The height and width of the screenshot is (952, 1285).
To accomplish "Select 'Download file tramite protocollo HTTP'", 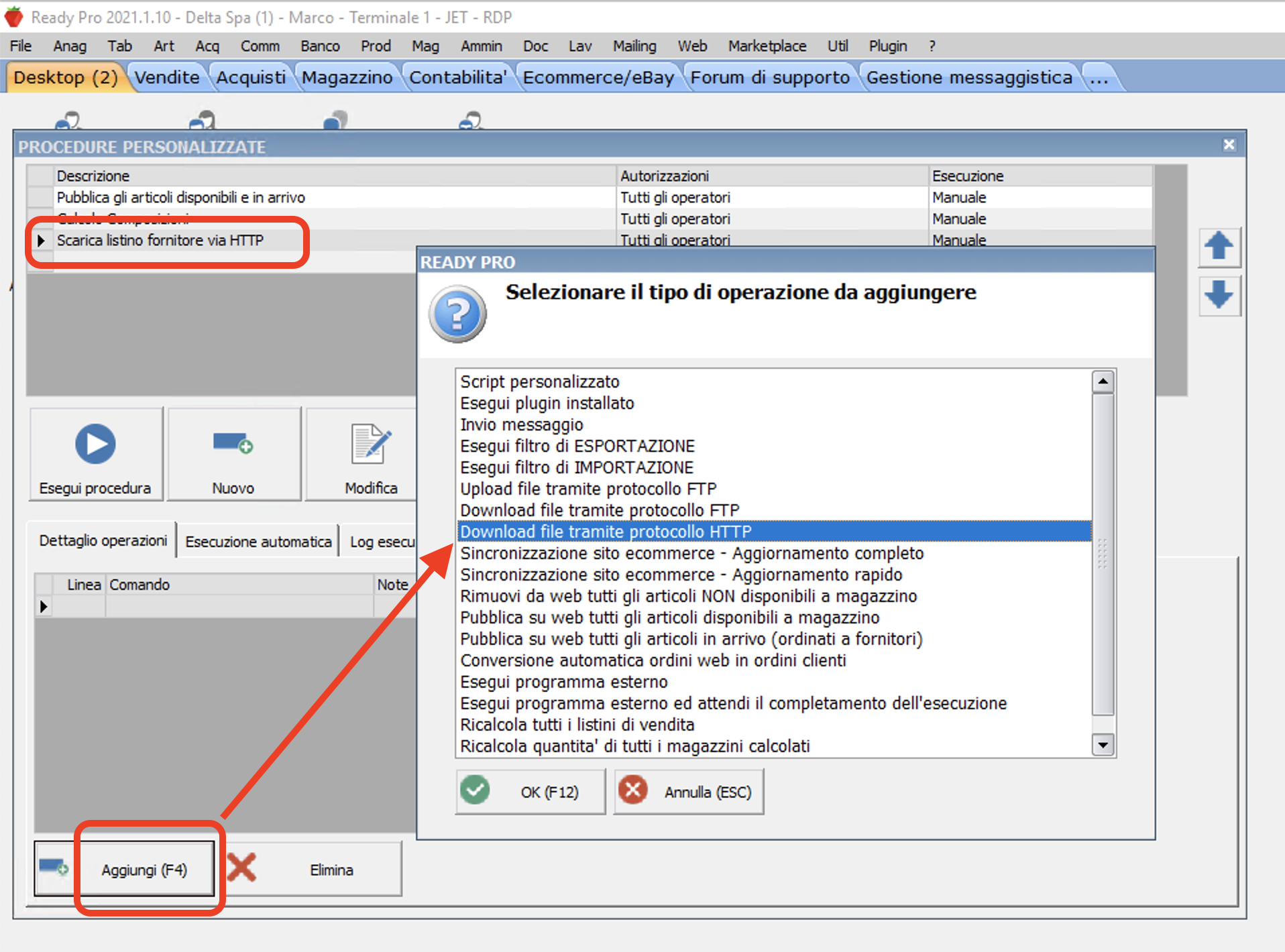I will pyautogui.click(x=775, y=532).
